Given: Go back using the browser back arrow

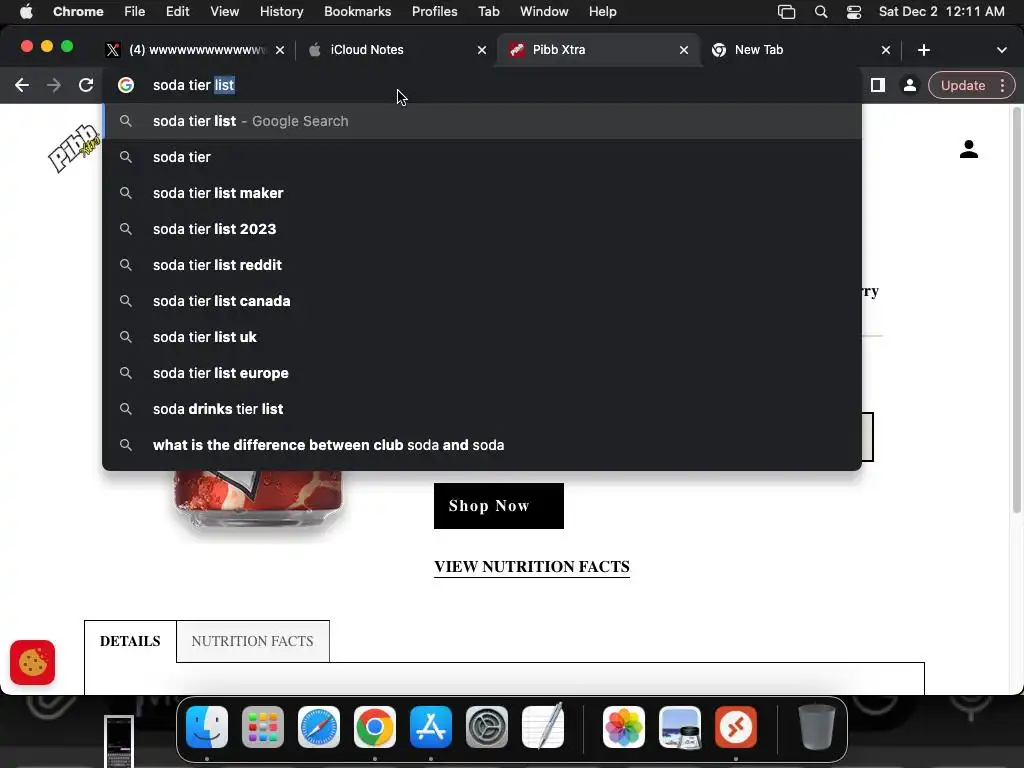Looking at the screenshot, I should coord(22,85).
